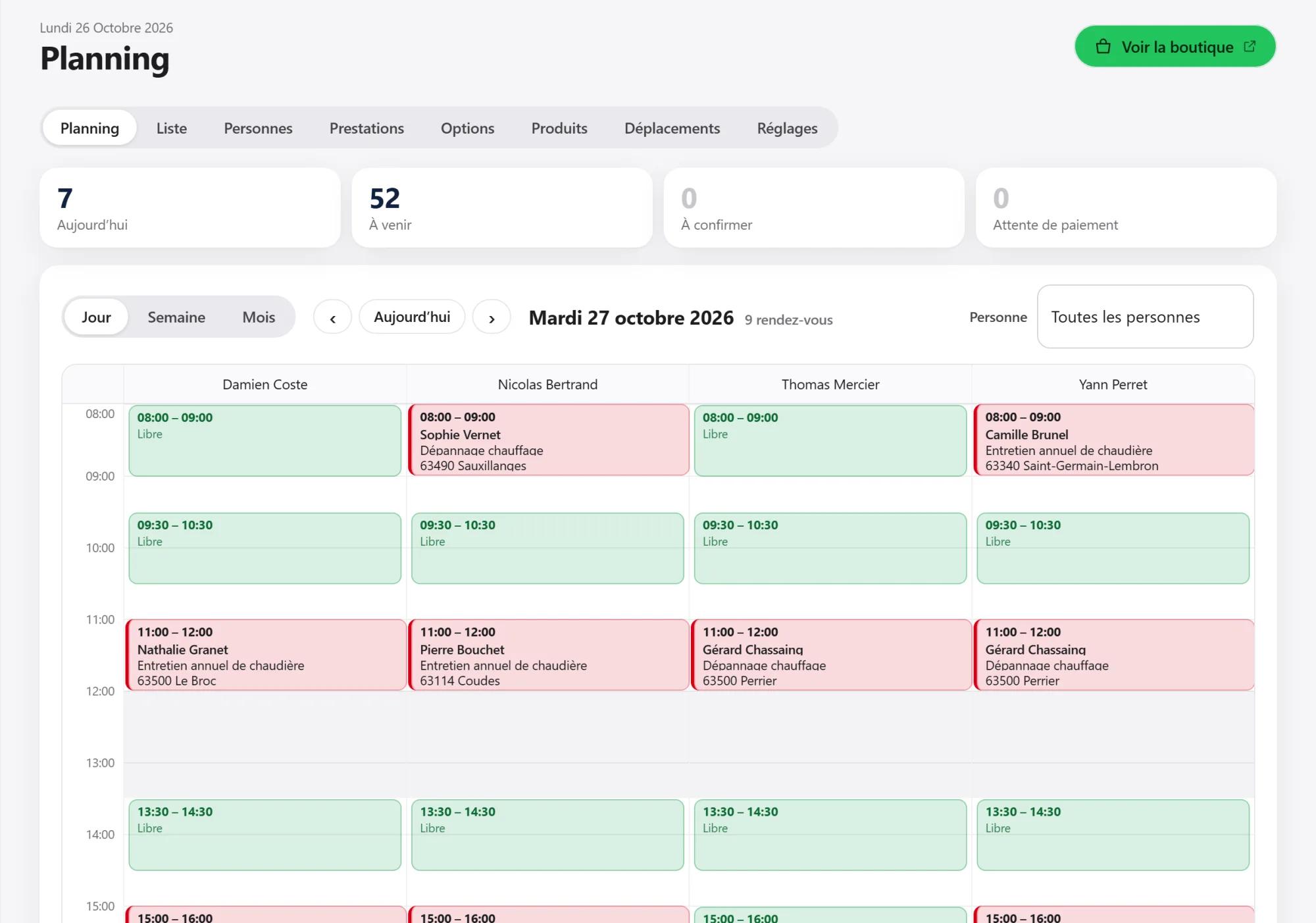1316x923 pixels.
Task: Go to previous day with left chevron
Action: tap(333, 317)
